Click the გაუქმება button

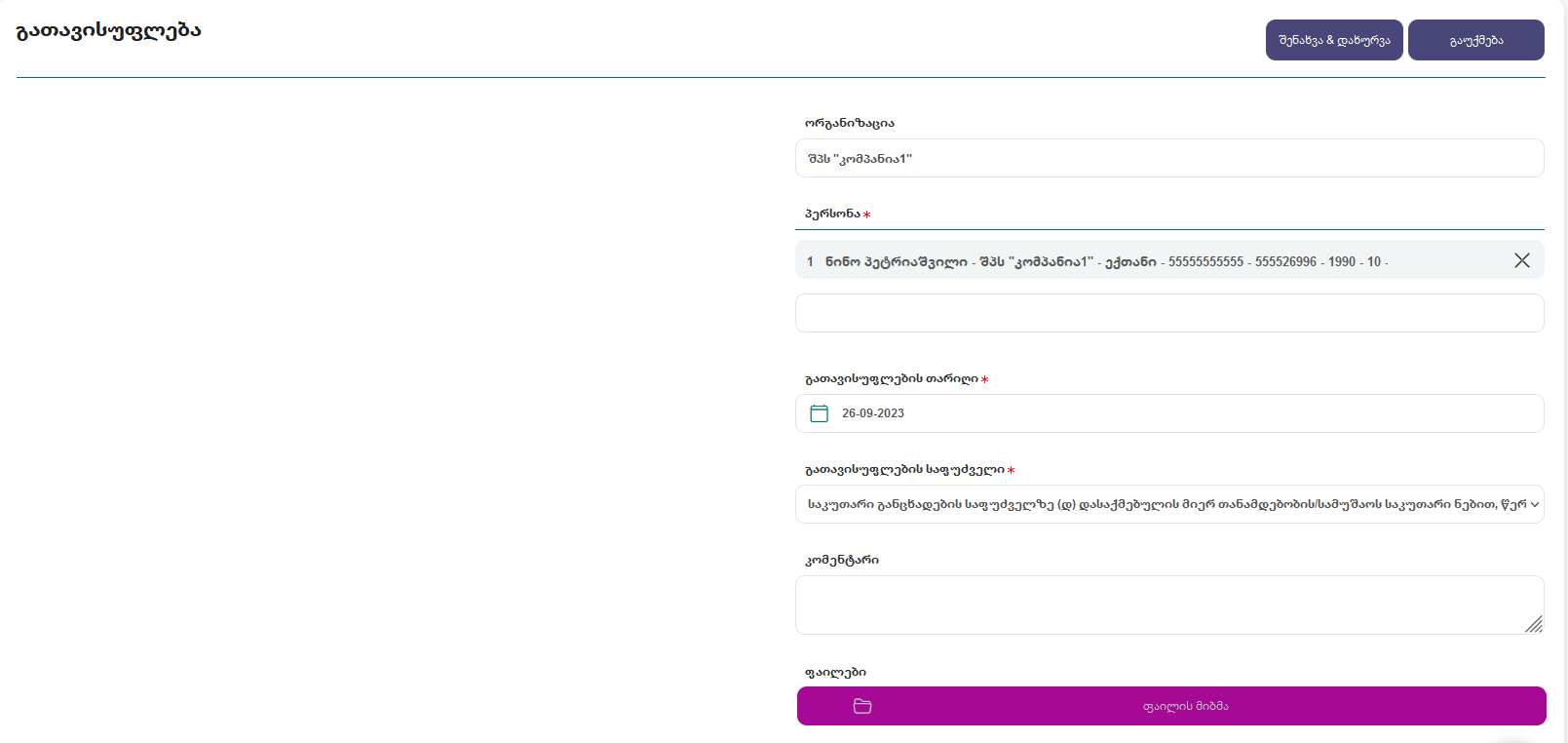pyautogui.click(x=1476, y=40)
